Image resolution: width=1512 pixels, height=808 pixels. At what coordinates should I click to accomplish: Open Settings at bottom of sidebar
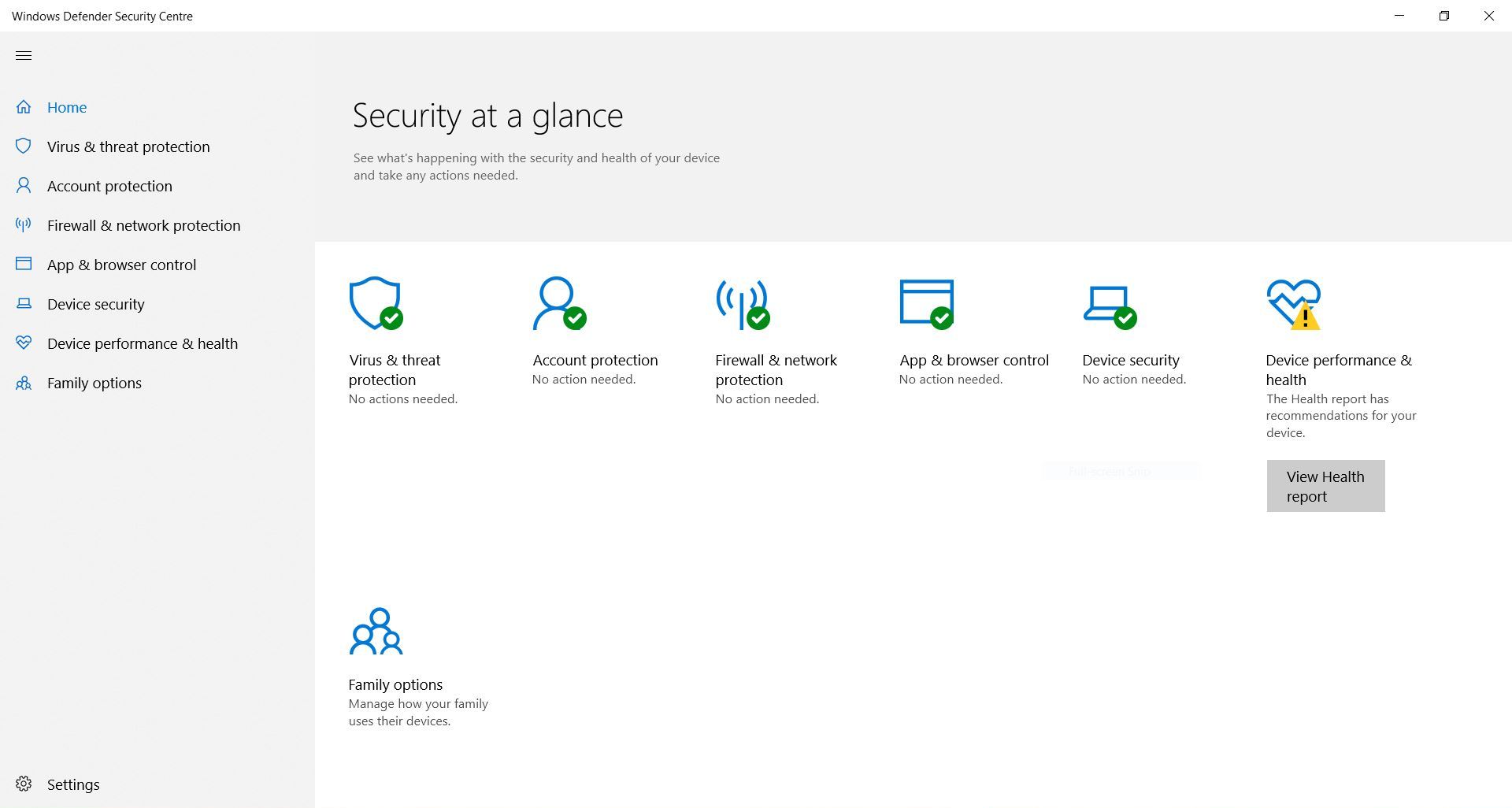coord(73,784)
